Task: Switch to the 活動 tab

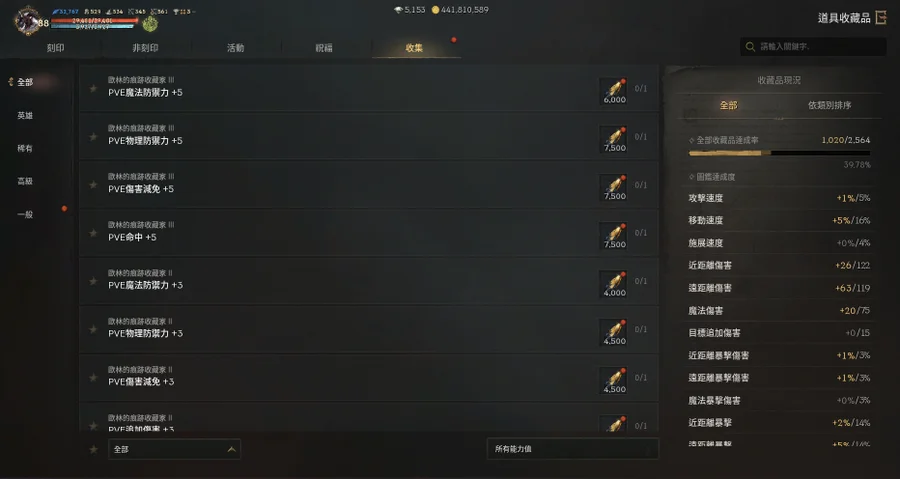Action: pos(235,48)
